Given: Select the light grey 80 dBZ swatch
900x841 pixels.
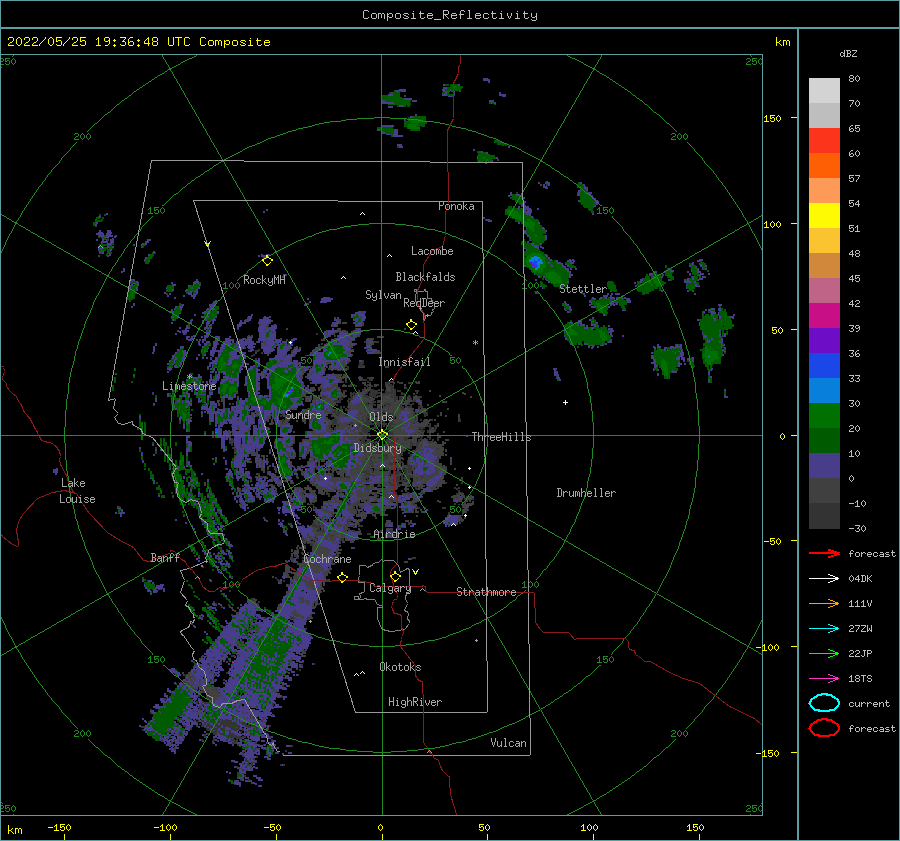Looking at the screenshot, I should (x=824, y=90).
